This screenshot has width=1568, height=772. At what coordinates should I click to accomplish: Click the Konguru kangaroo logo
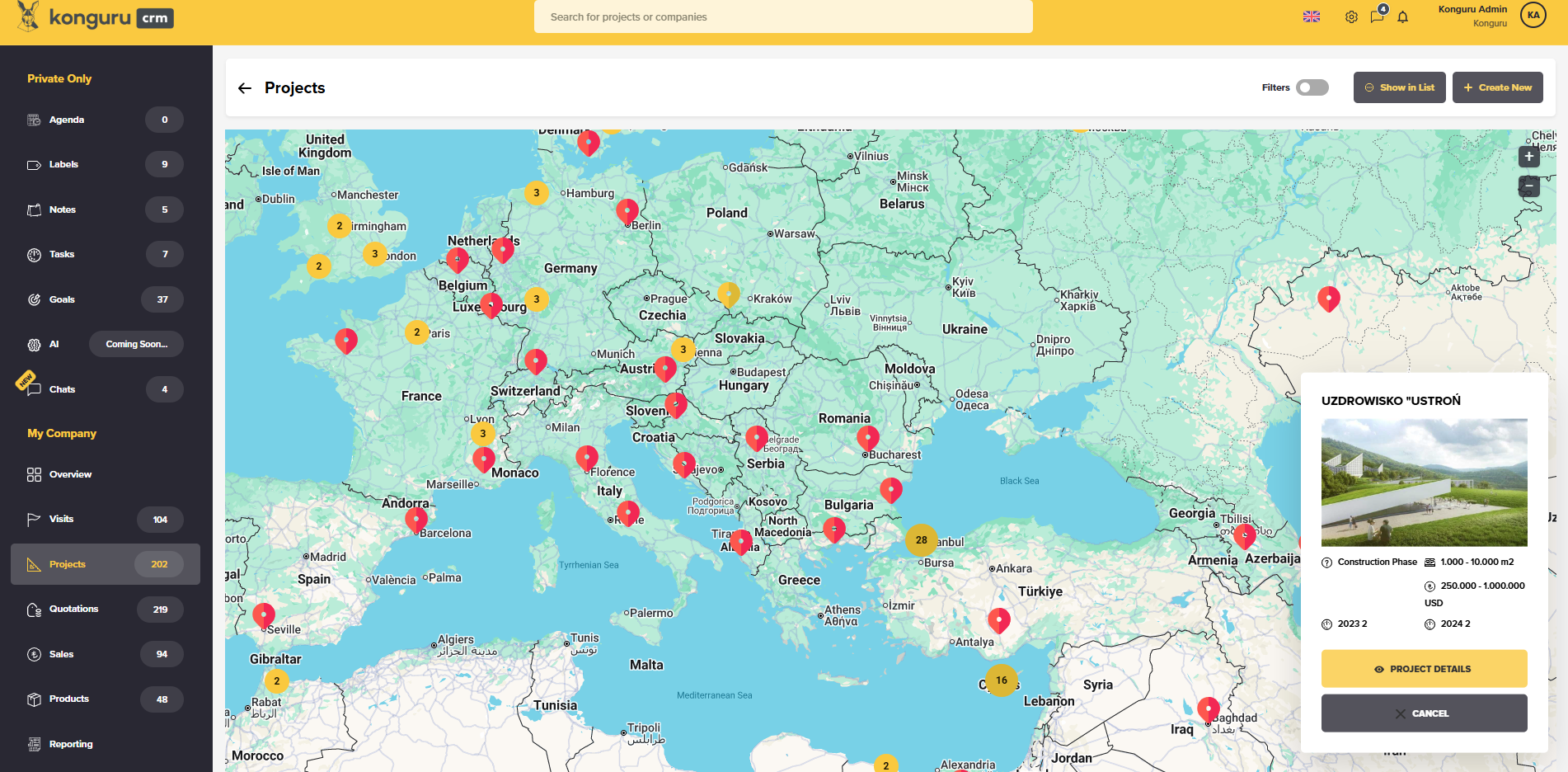27,15
